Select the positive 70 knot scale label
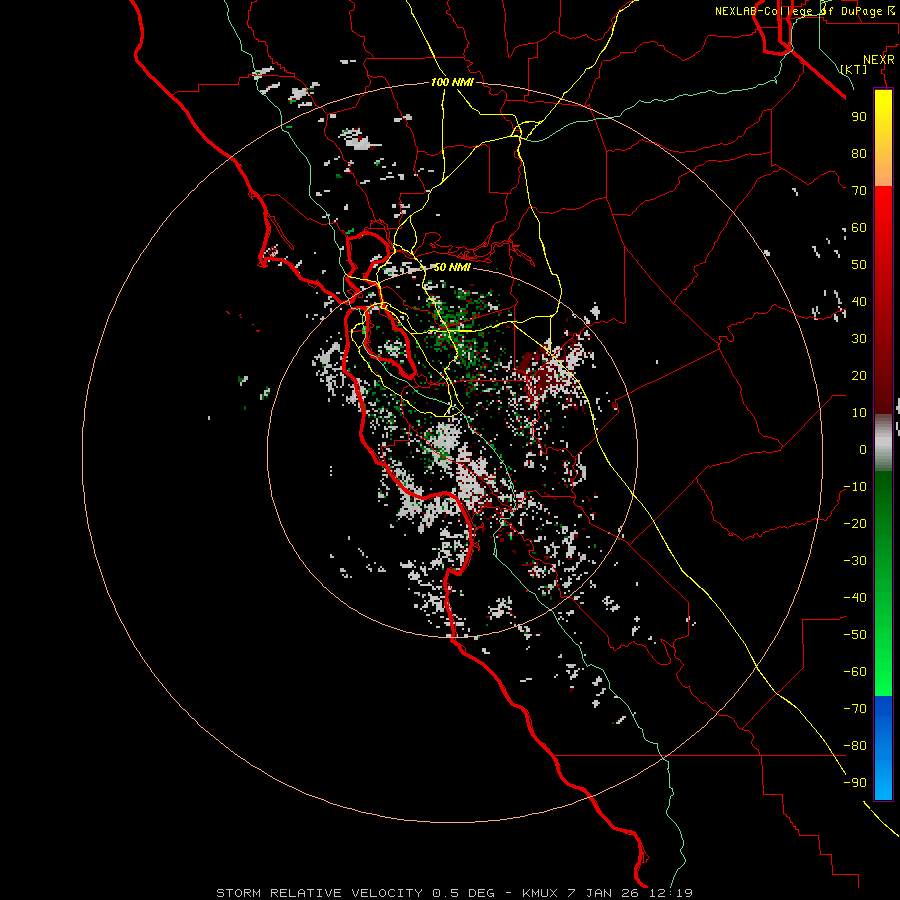The width and height of the screenshot is (900, 900). click(x=859, y=191)
